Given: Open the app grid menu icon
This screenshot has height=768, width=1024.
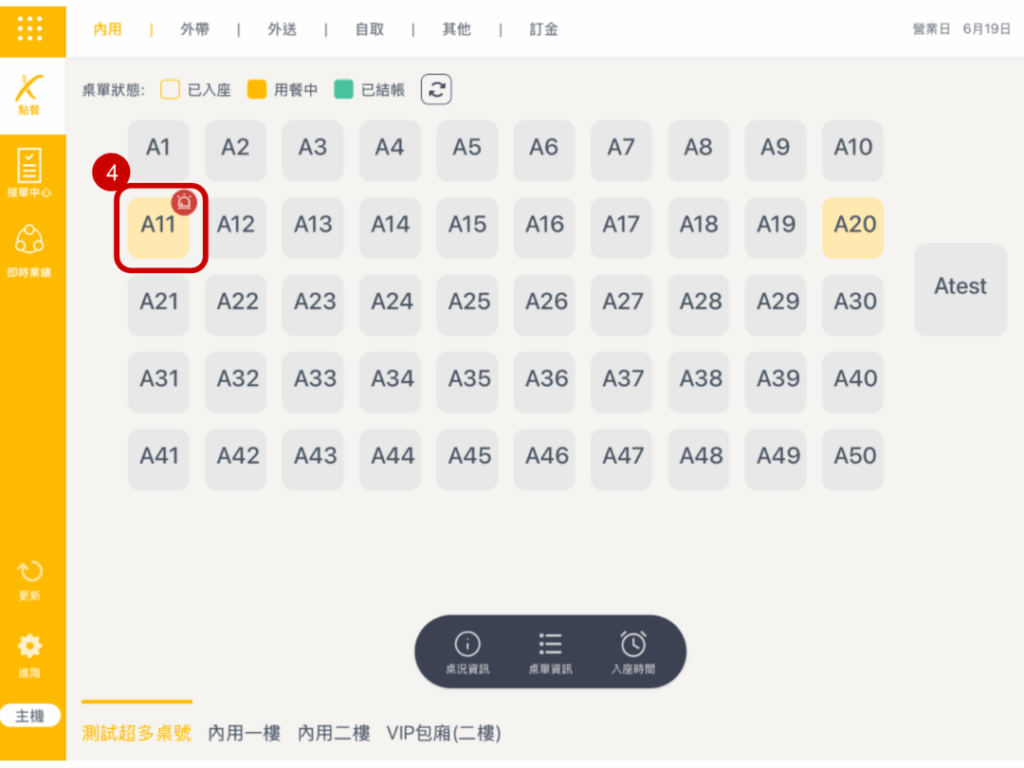Looking at the screenshot, I should click(x=30, y=29).
